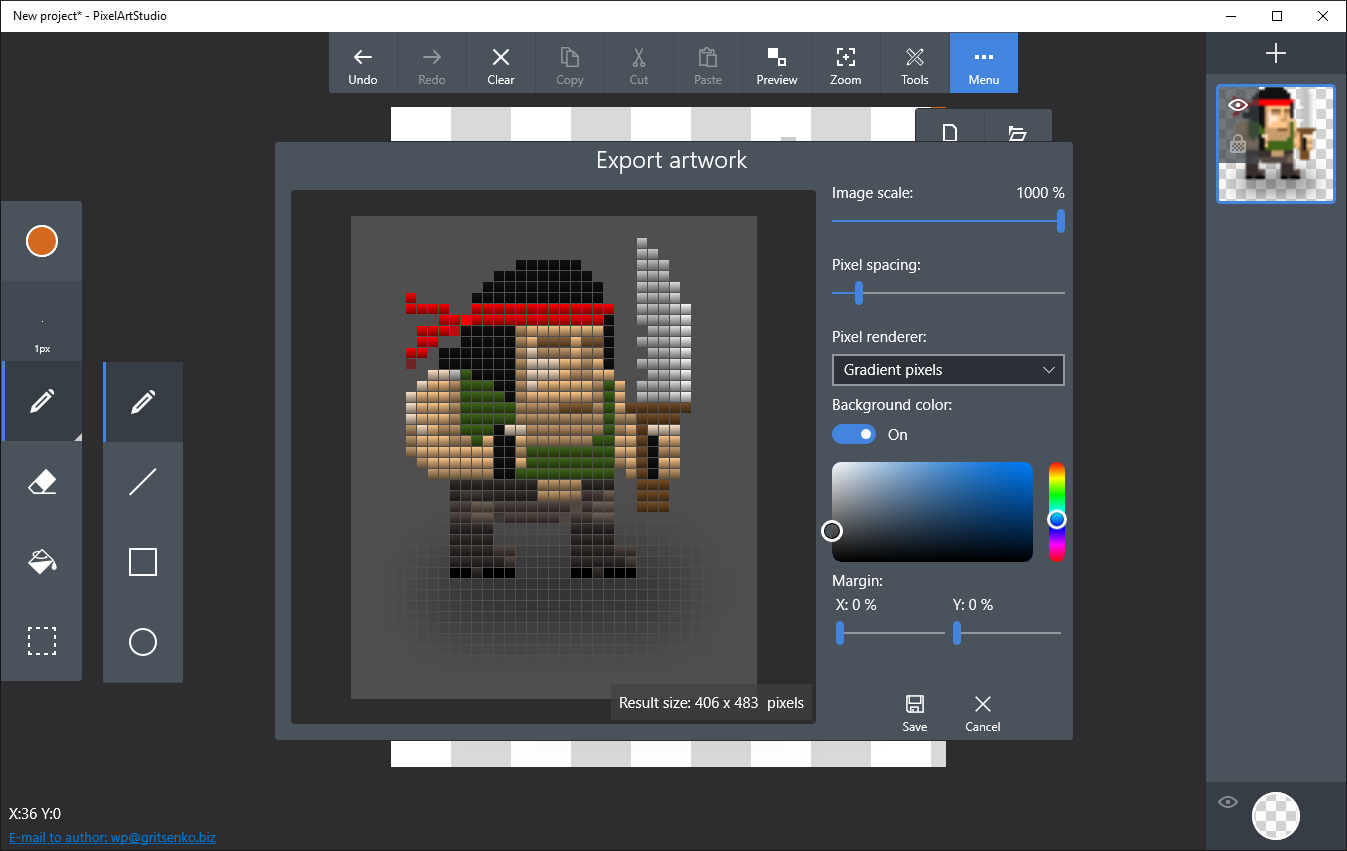Open the Menu toolbar item

click(983, 62)
